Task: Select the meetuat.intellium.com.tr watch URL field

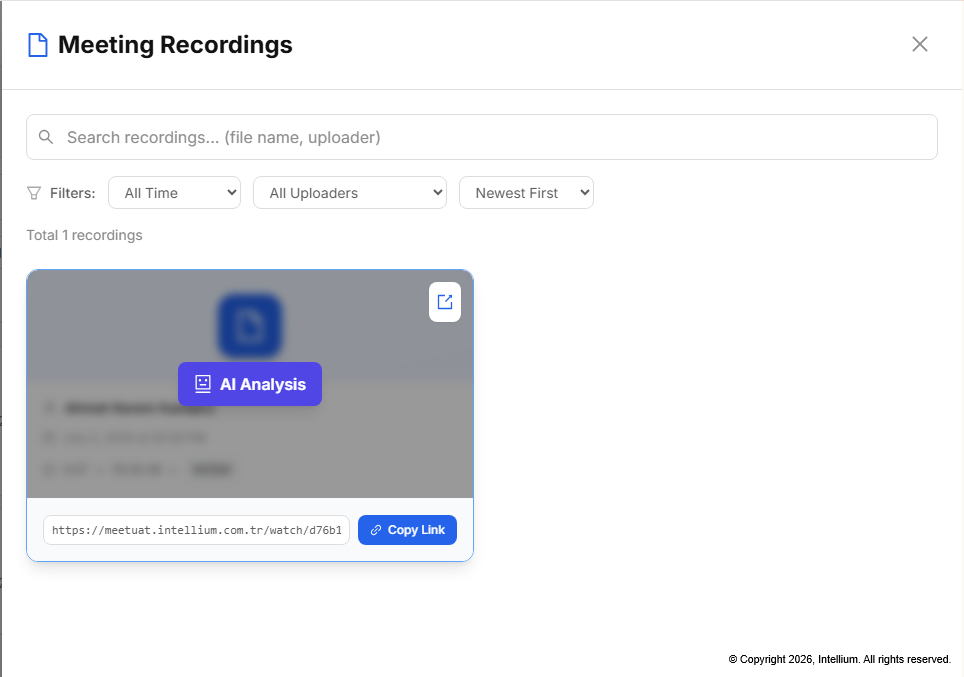Action: (196, 530)
